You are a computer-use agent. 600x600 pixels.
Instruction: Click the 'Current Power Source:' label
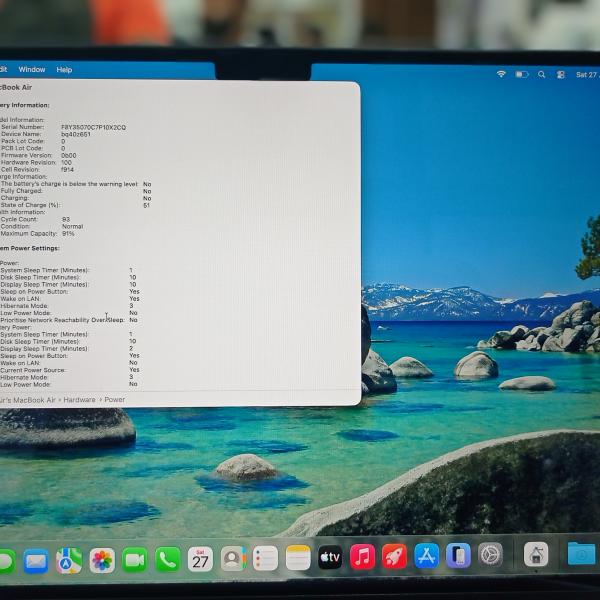33,370
